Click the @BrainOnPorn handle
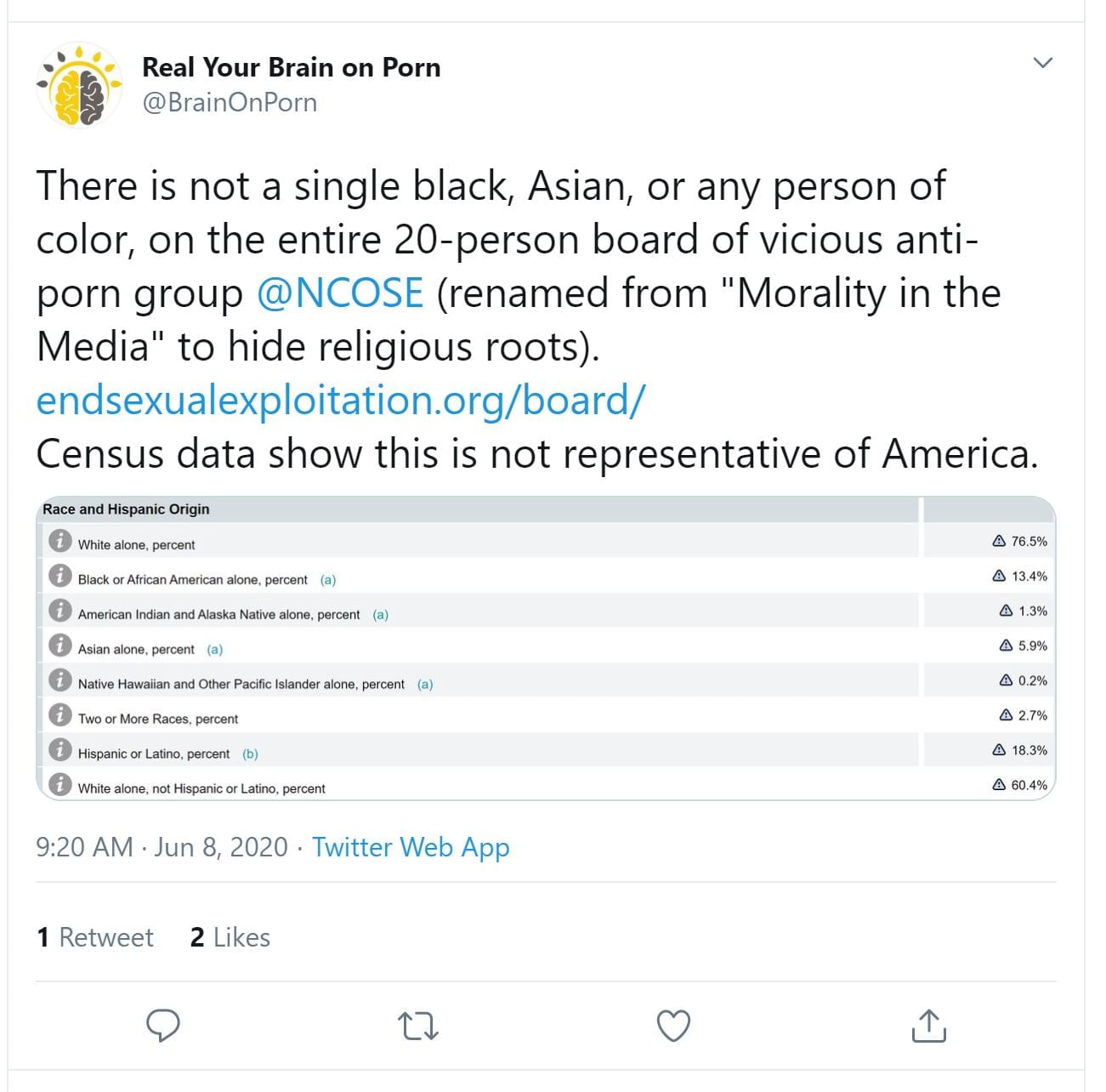The height and width of the screenshot is (1092, 1106). click(x=230, y=102)
